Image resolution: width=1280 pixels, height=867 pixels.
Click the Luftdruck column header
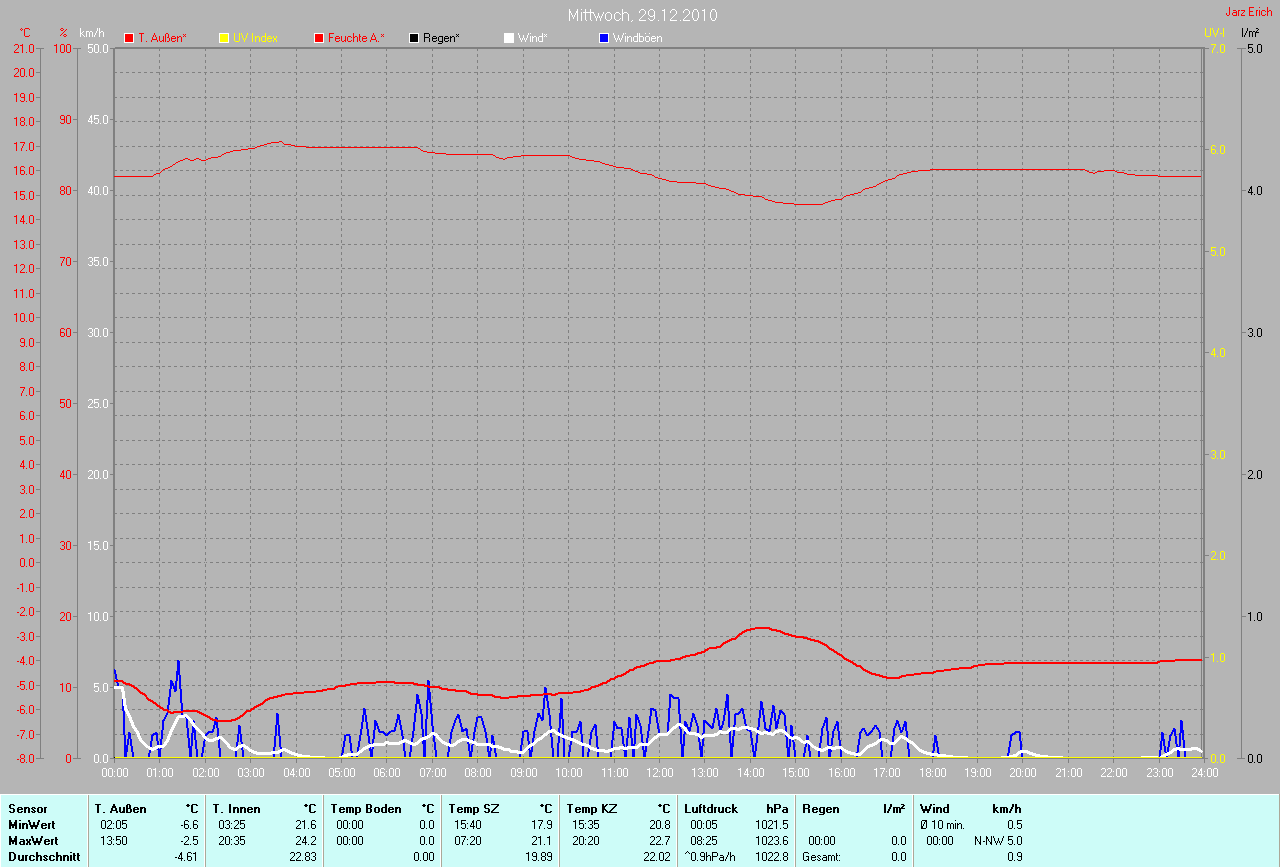712,809
